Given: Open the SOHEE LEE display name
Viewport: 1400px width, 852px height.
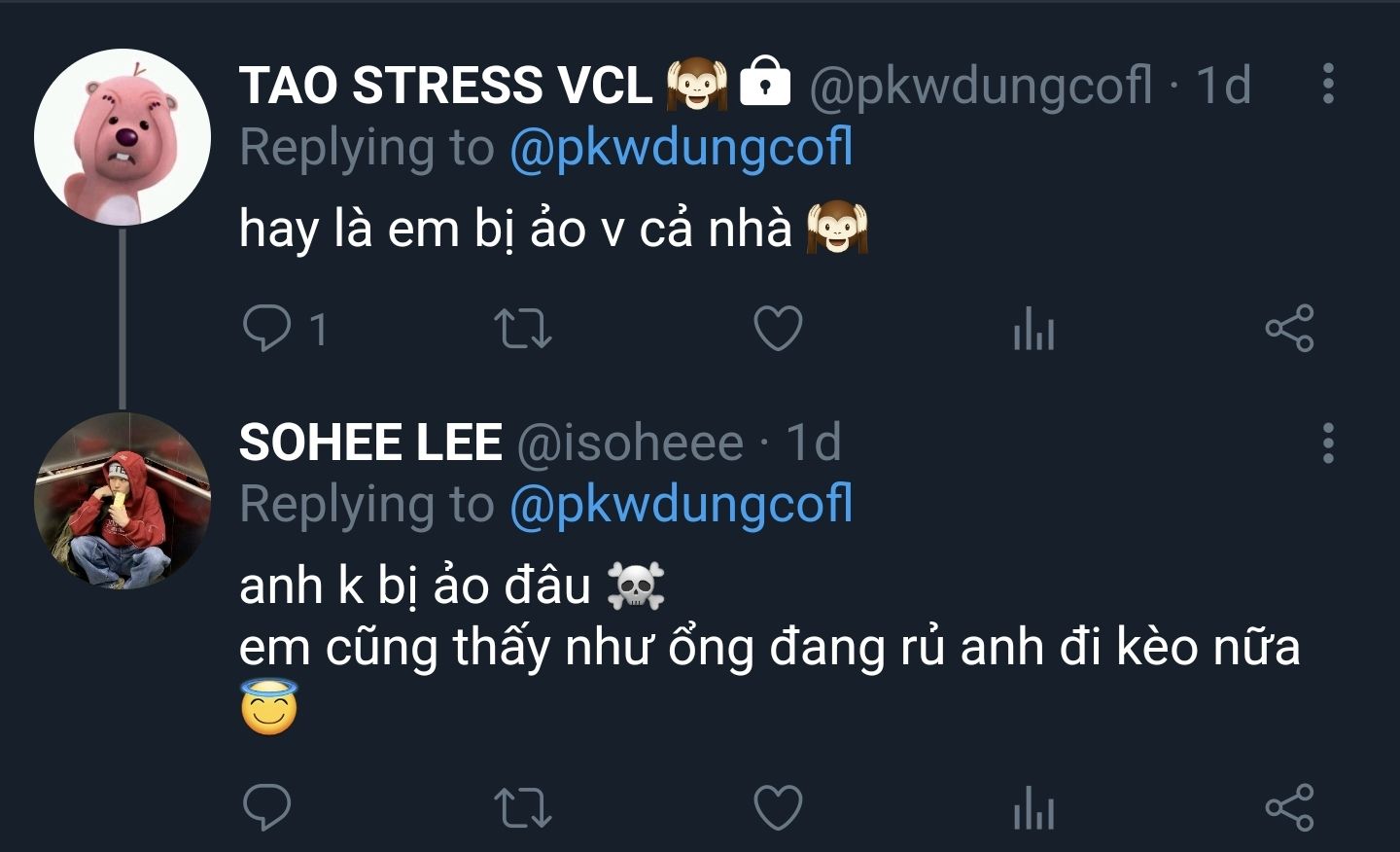Looking at the screenshot, I should [x=370, y=443].
